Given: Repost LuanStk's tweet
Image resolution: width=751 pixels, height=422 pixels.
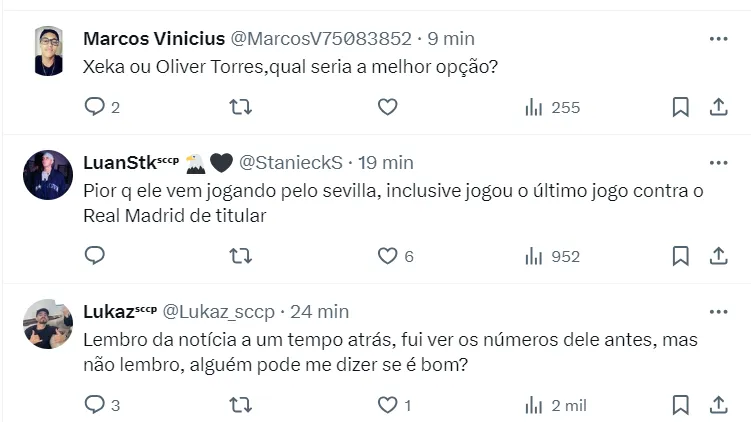Looking at the screenshot, I should pos(241,256).
